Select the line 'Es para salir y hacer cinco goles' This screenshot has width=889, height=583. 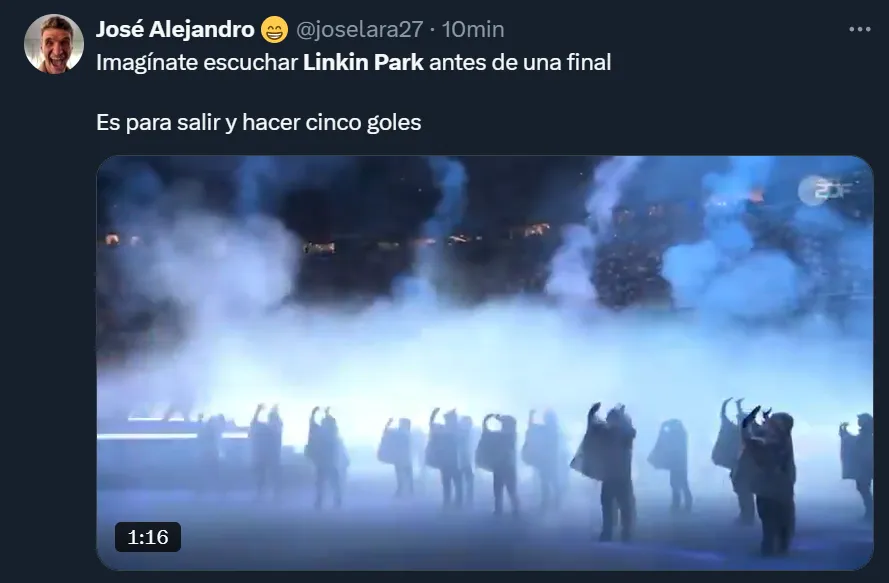coord(259,122)
